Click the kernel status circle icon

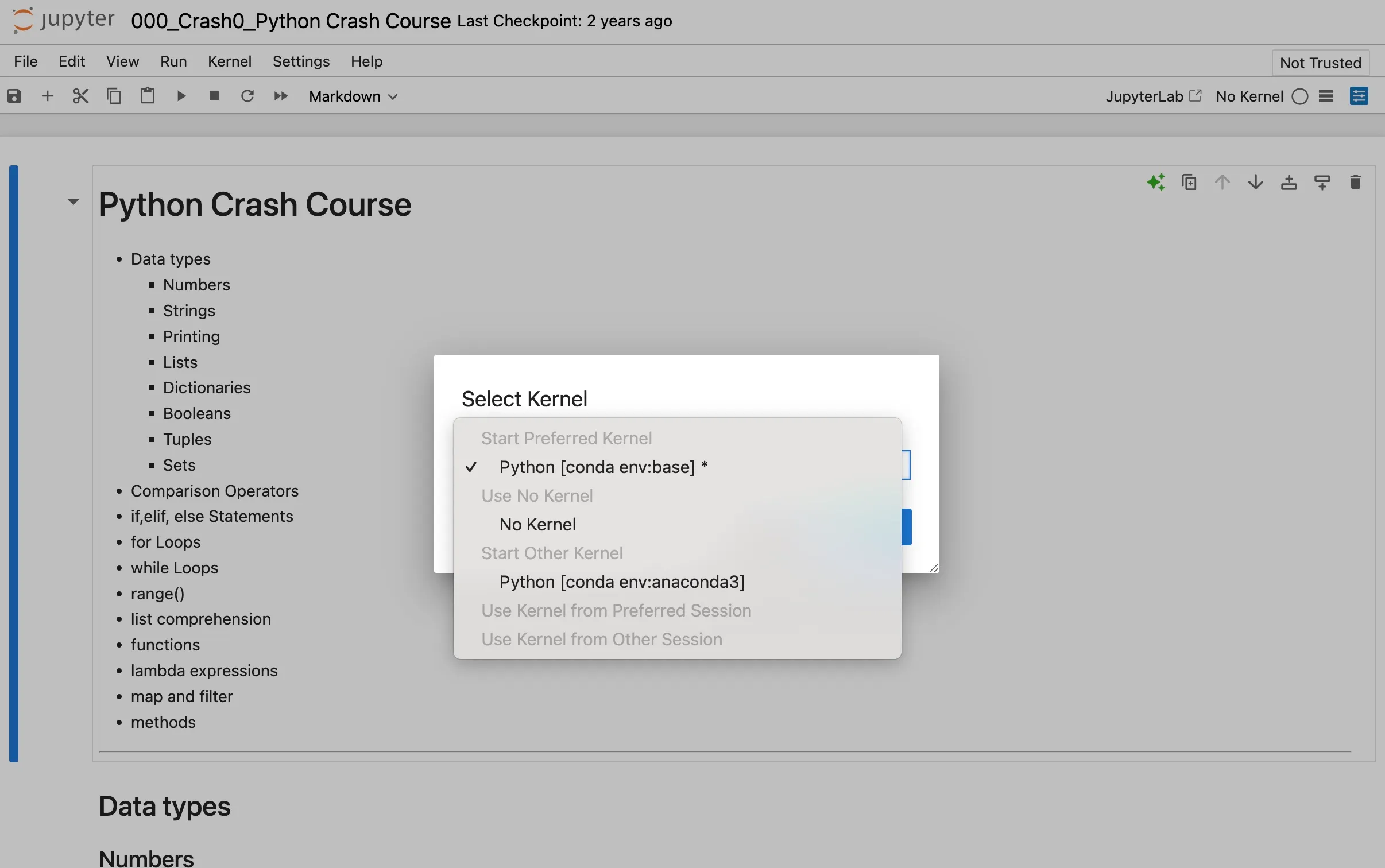[x=1300, y=96]
